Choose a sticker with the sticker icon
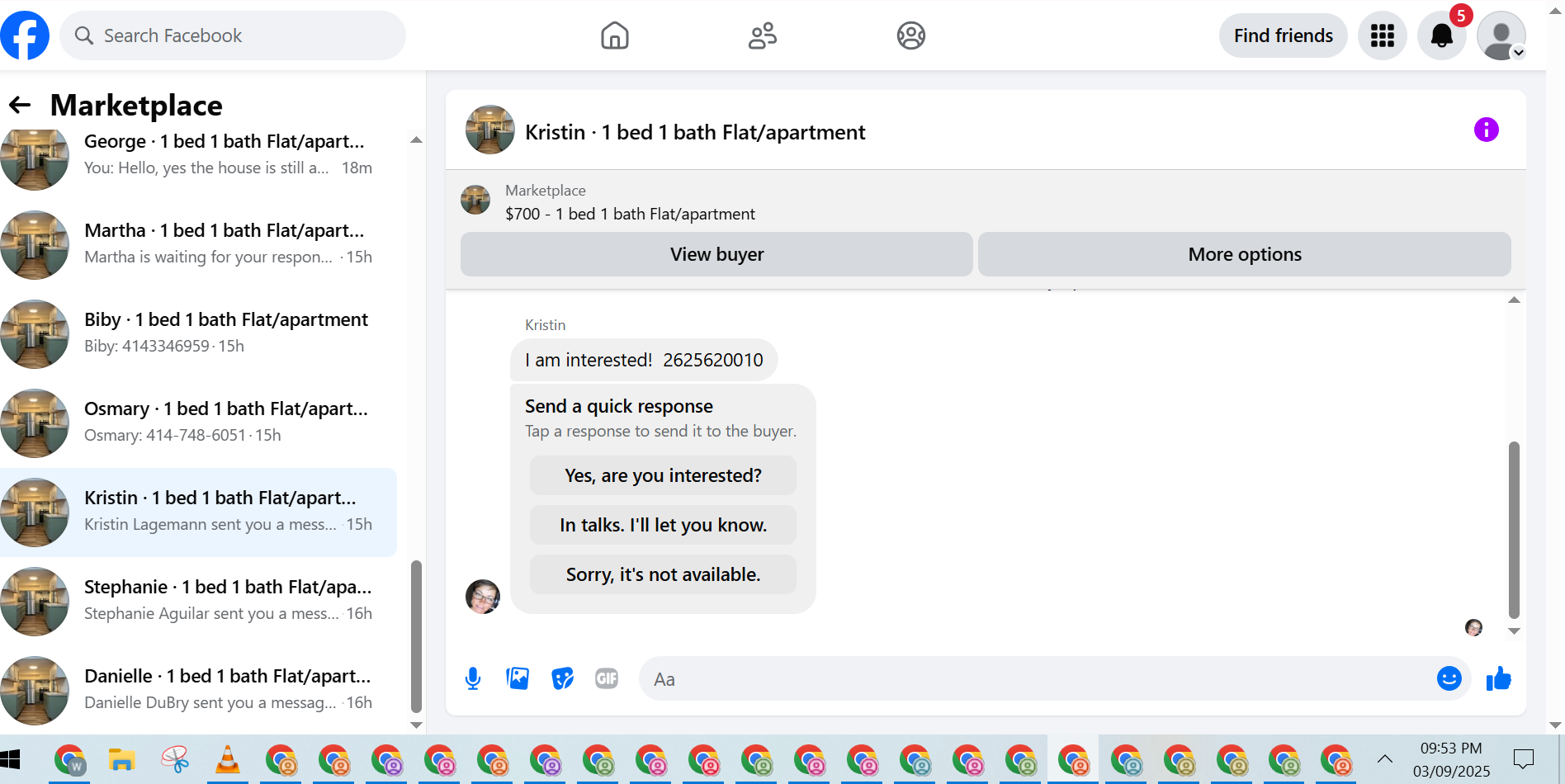1565x784 pixels. coord(562,678)
